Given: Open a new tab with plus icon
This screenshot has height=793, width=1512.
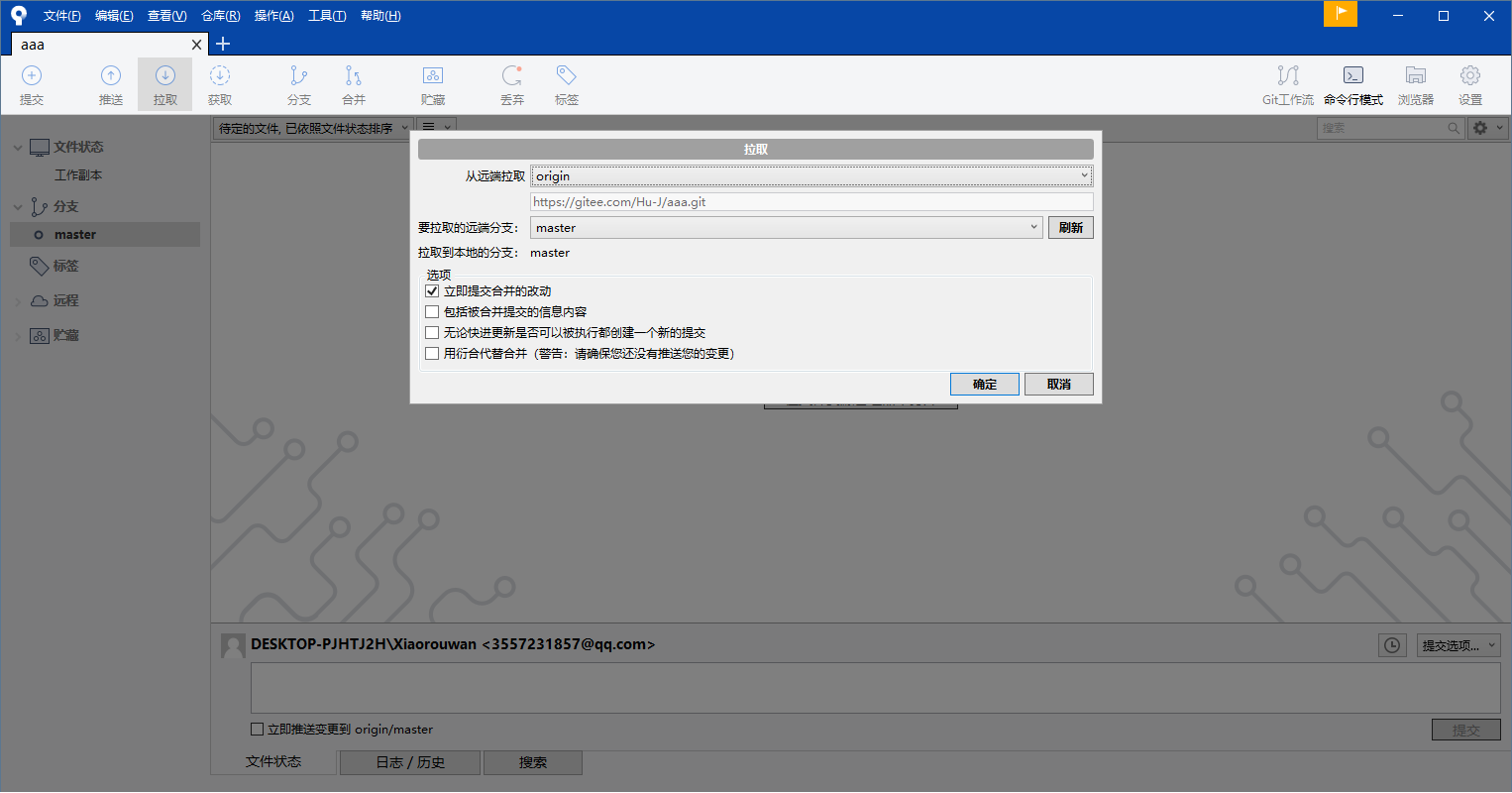Looking at the screenshot, I should 223,44.
